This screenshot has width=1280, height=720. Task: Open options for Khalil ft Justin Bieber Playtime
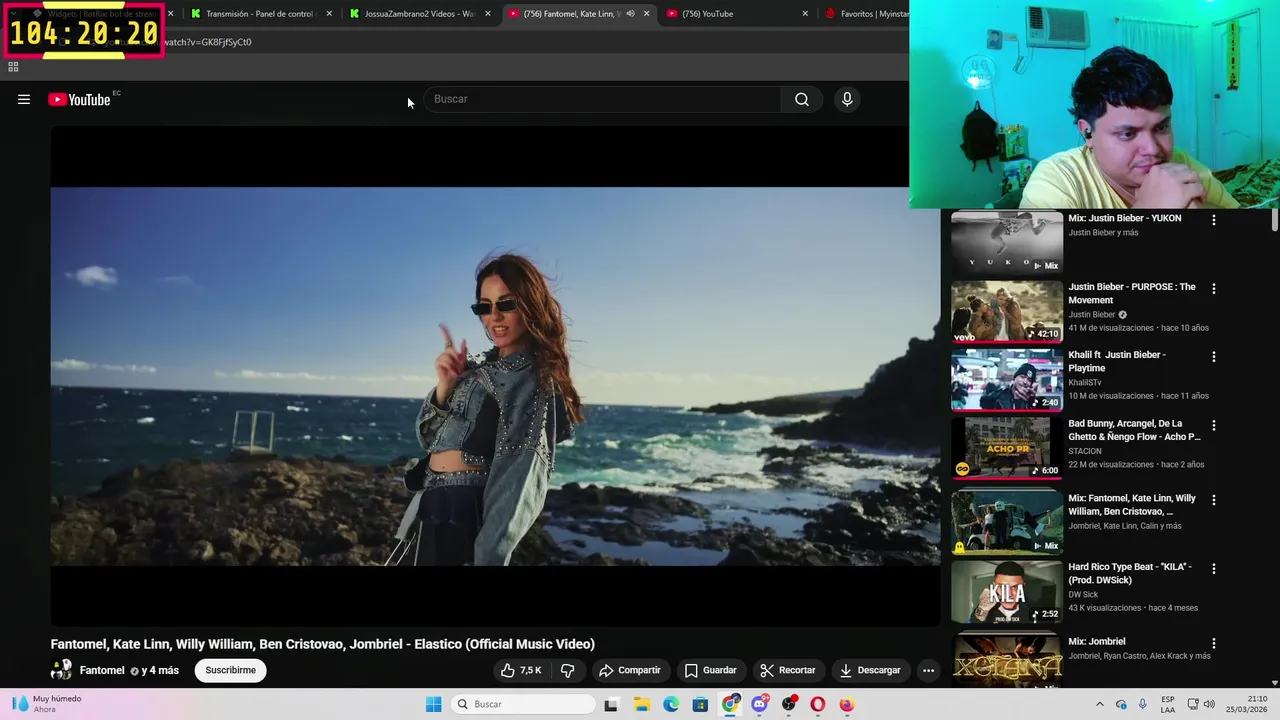(1214, 356)
